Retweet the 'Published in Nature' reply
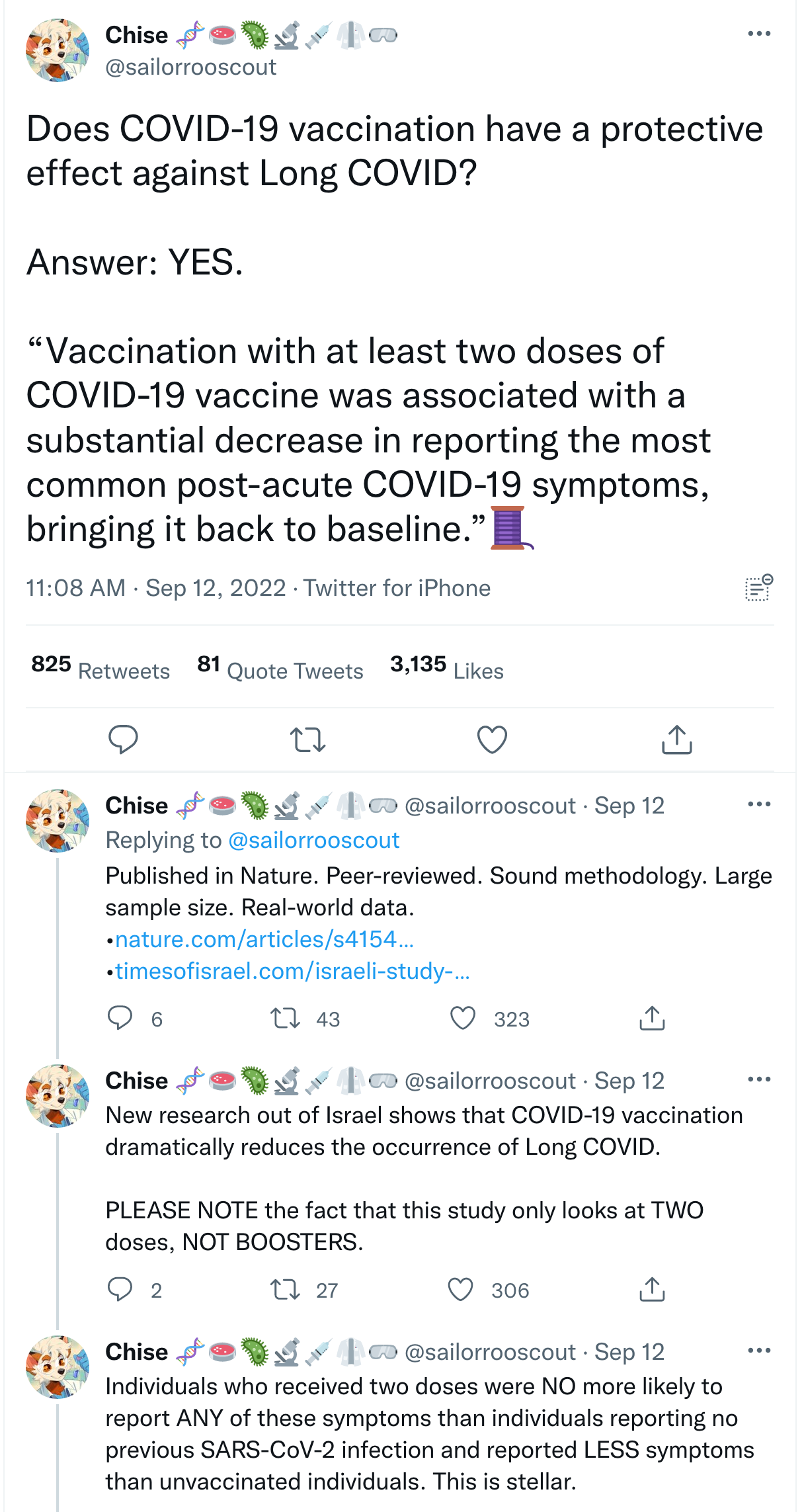The width and height of the screenshot is (804, 1512). [x=286, y=1019]
